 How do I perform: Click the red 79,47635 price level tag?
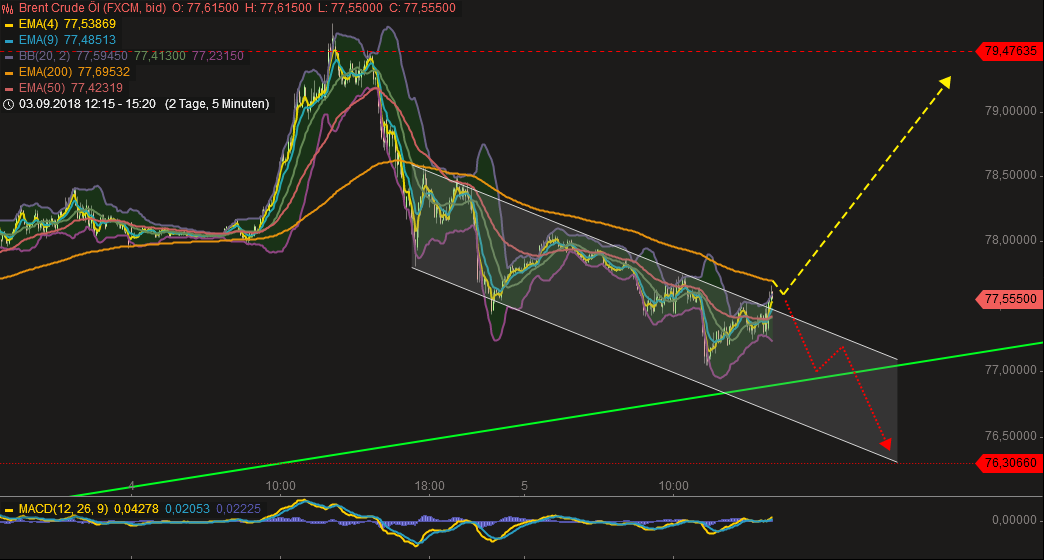point(1007,51)
